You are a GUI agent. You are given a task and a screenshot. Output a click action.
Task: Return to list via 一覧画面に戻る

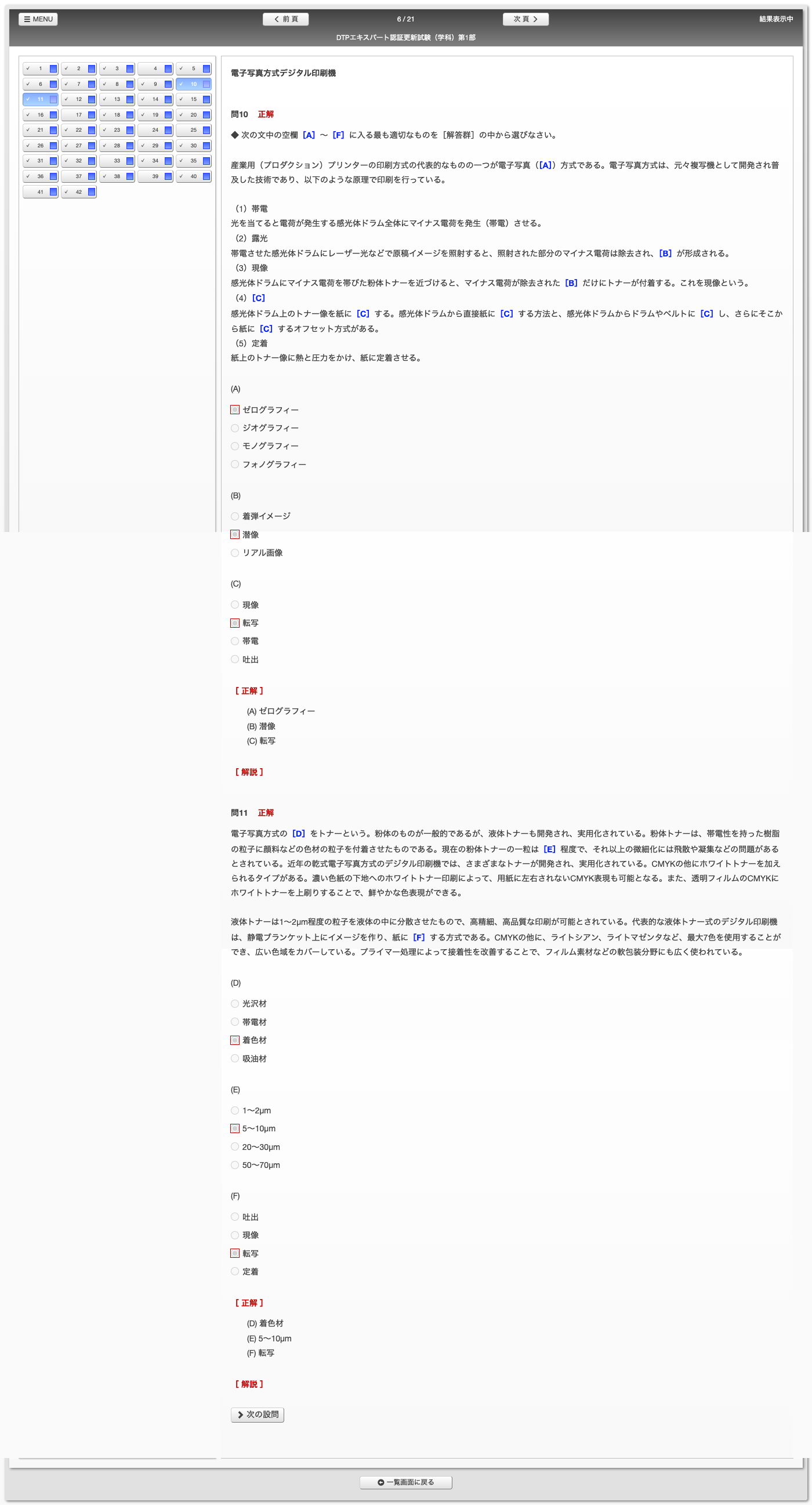[405, 1482]
